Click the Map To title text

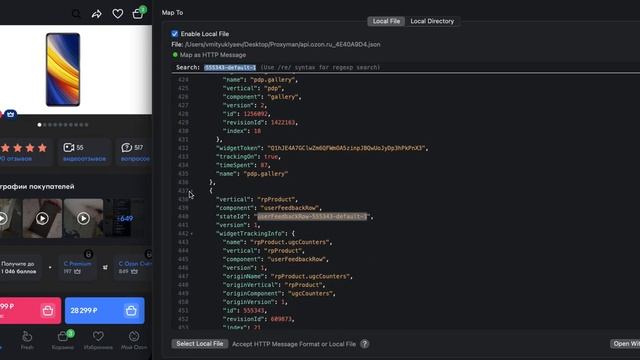tap(172, 13)
